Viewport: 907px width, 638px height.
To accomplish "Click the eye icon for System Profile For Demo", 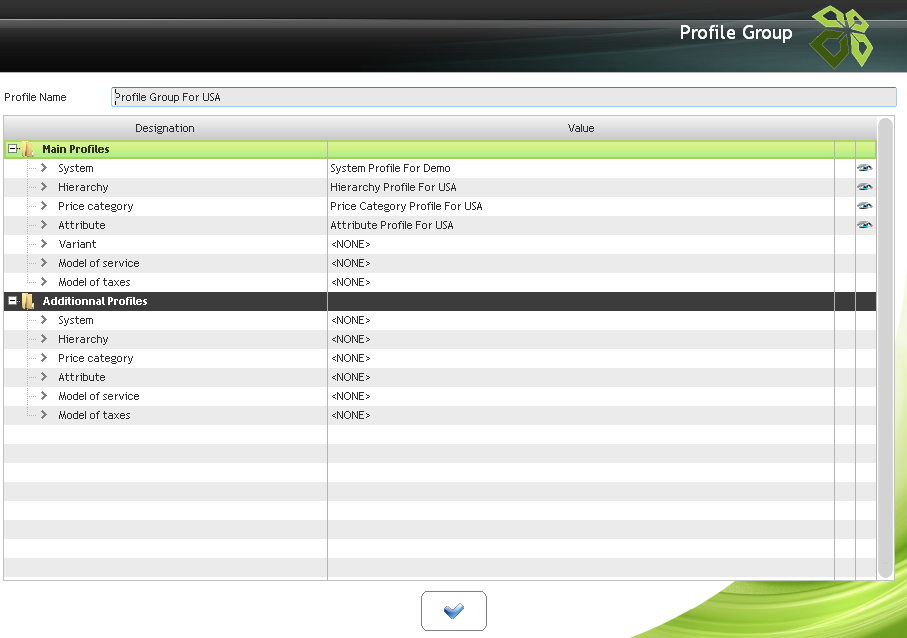I will (x=864, y=168).
